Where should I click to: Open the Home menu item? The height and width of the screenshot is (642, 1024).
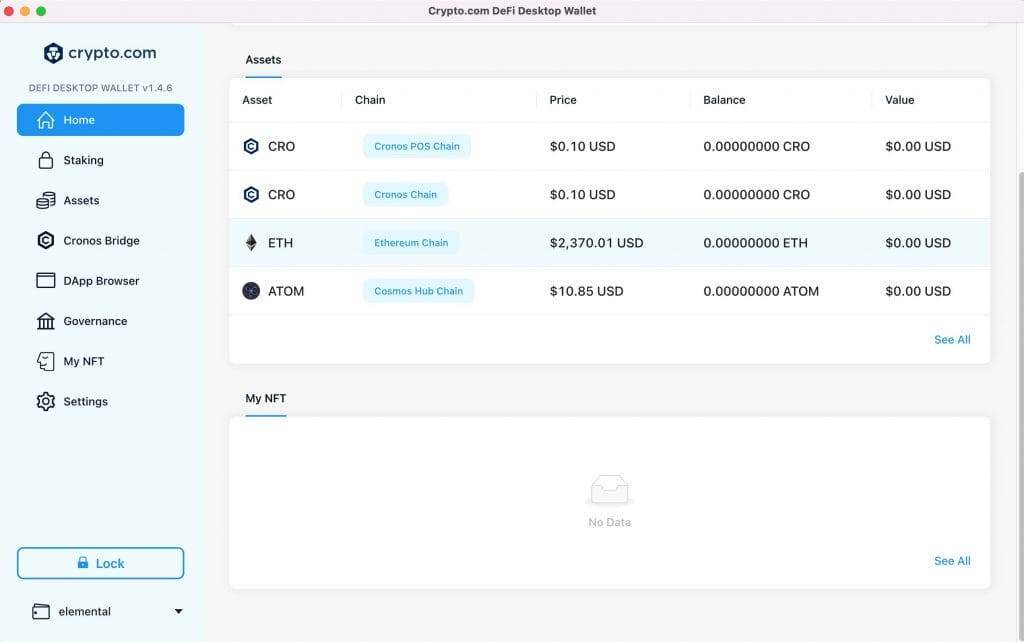tap(101, 120)
